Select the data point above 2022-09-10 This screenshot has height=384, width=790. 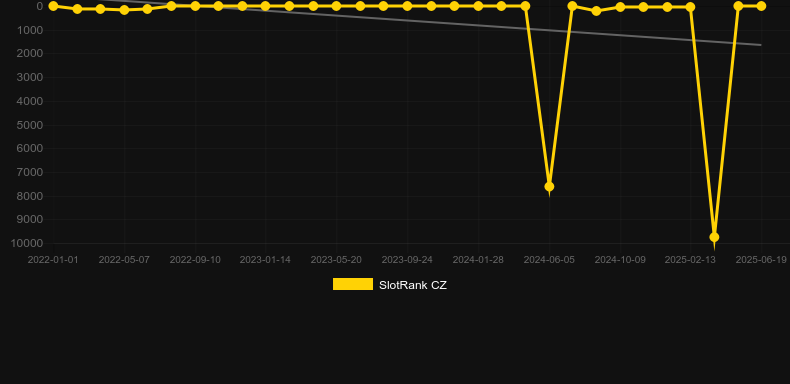click(x=195, y=6)
